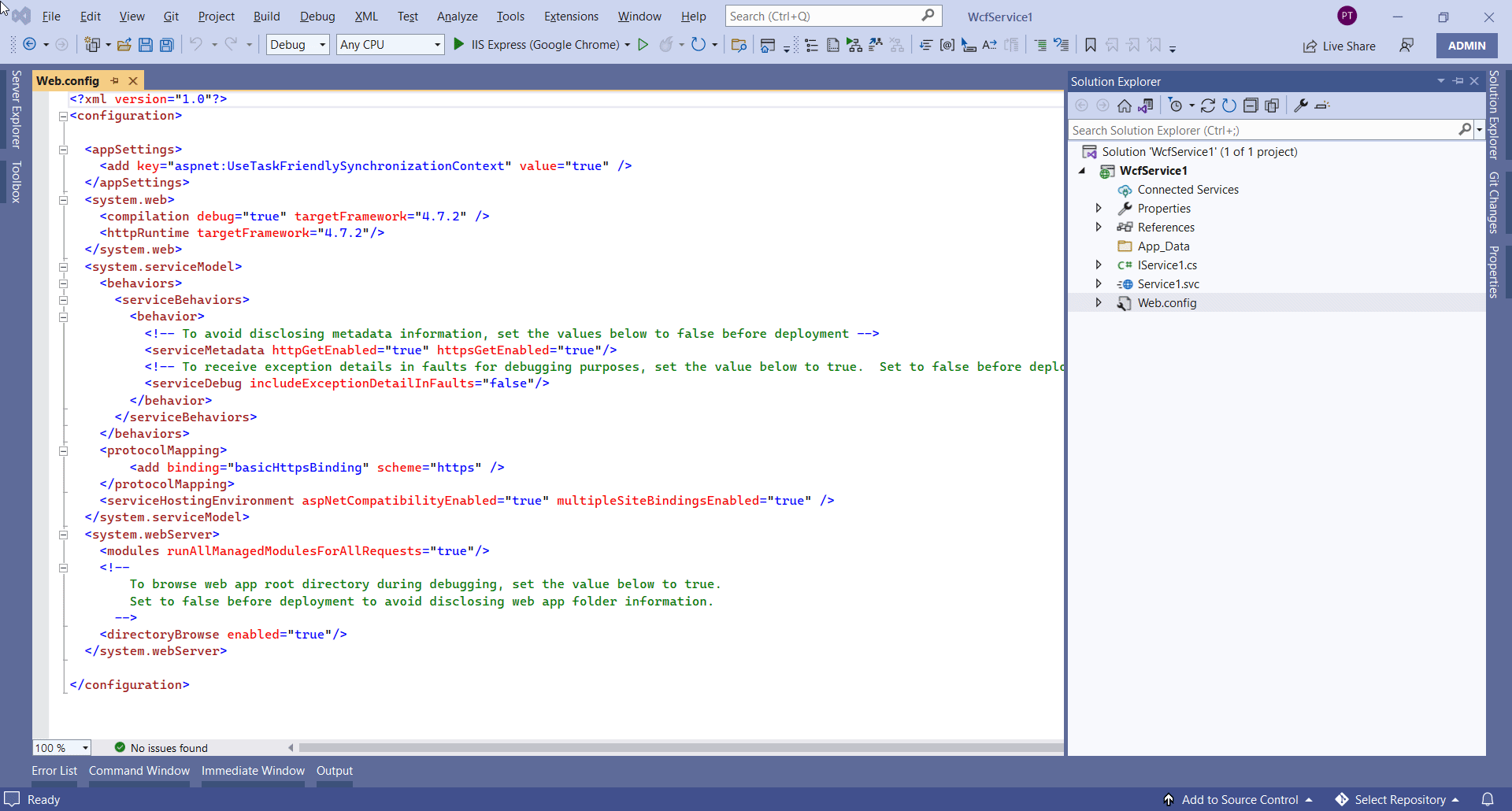Click the ADMIN badge button

pos(1466,46)
